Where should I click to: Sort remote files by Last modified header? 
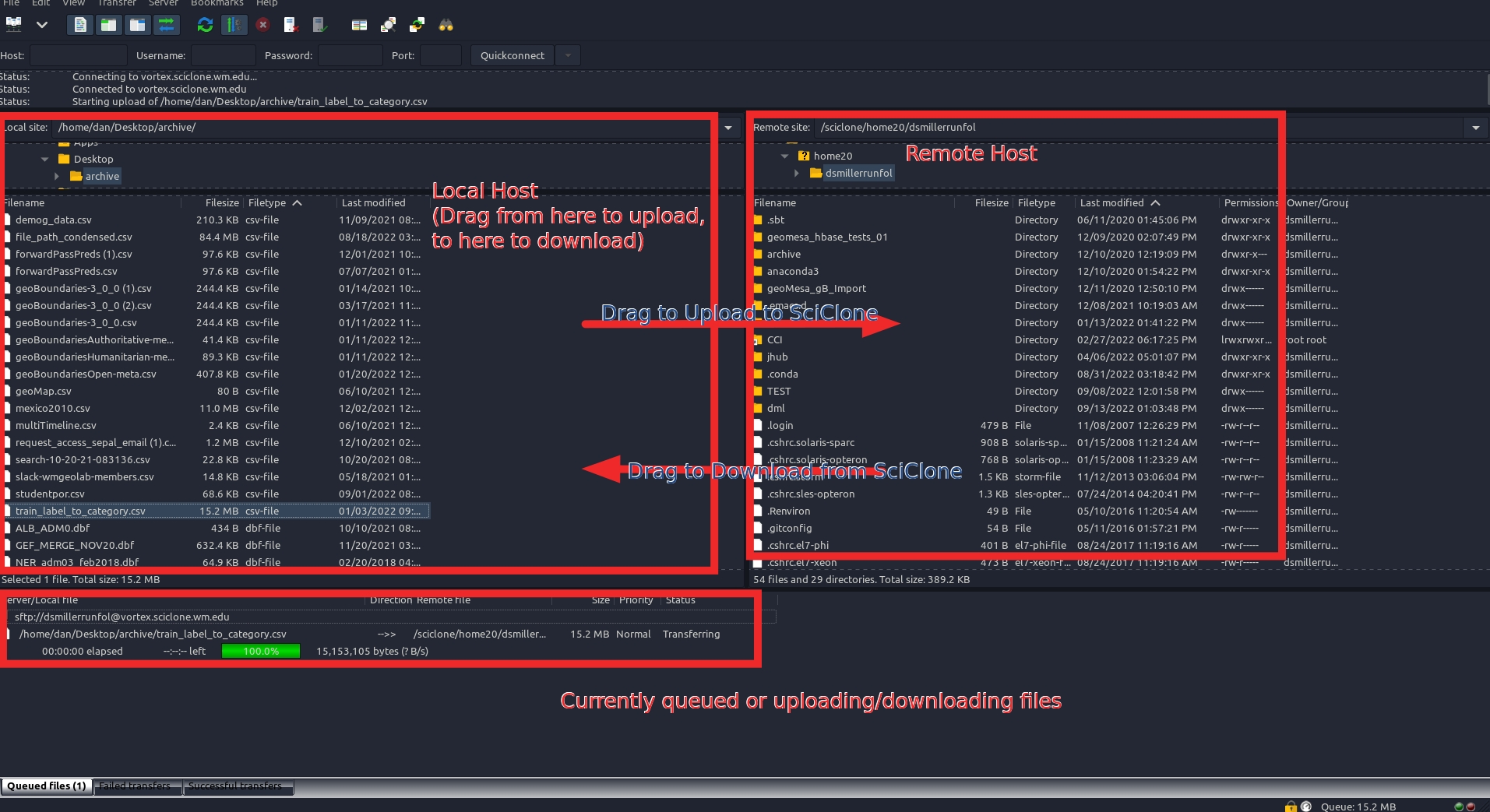point(1111,202)
